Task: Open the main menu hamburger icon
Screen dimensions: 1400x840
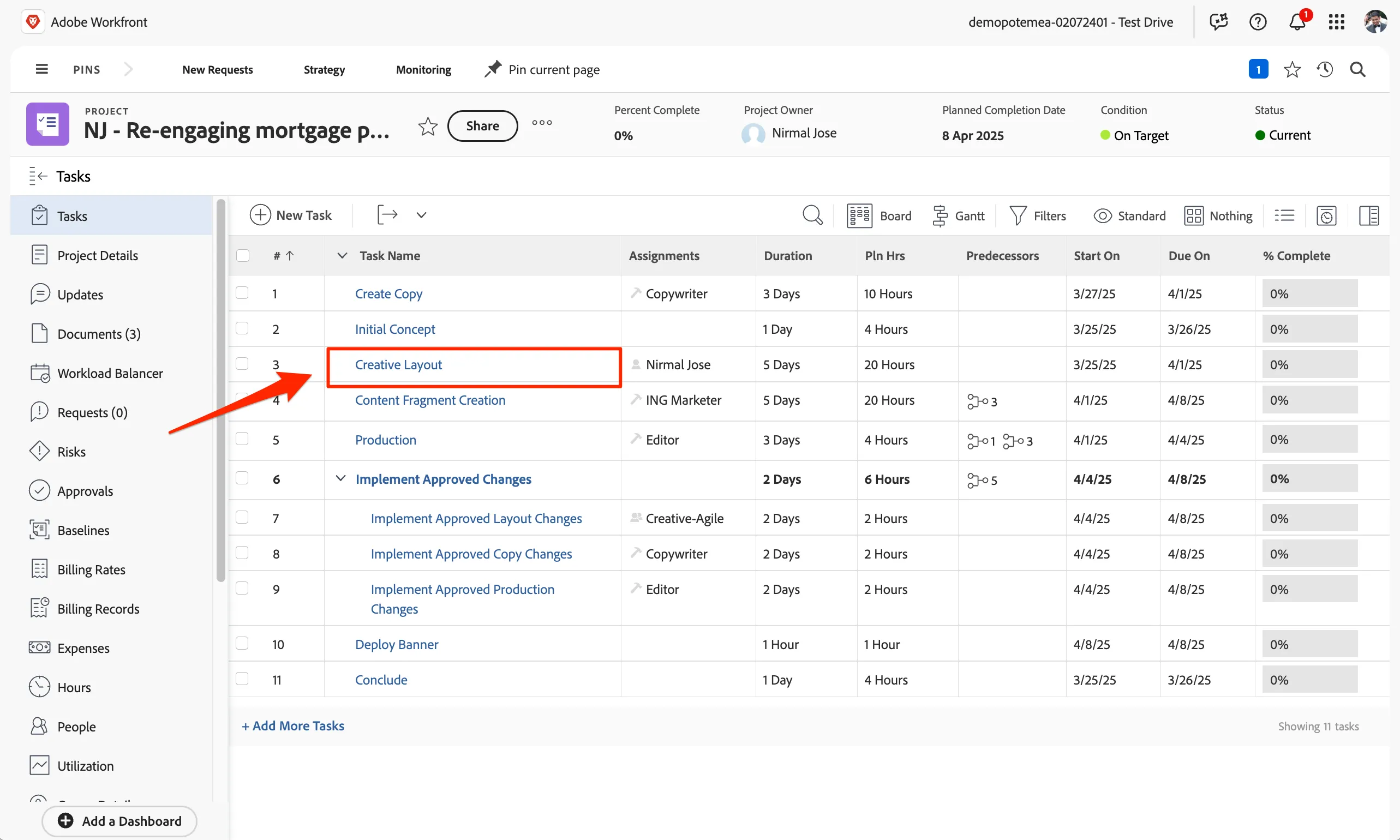Action: tap(41, 69)
